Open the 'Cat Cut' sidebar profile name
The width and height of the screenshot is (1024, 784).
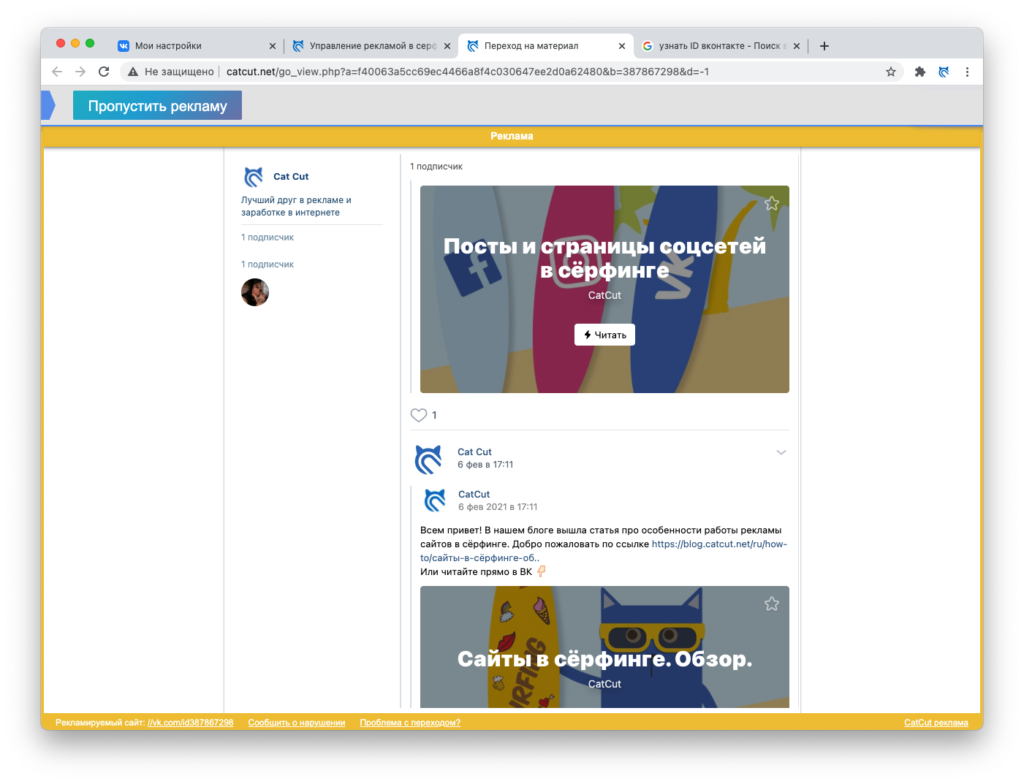point(291,176)
